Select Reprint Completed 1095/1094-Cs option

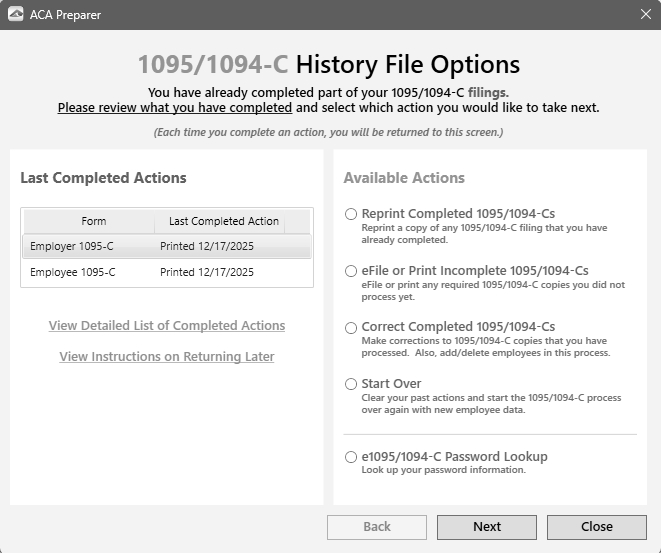point(350,214)
